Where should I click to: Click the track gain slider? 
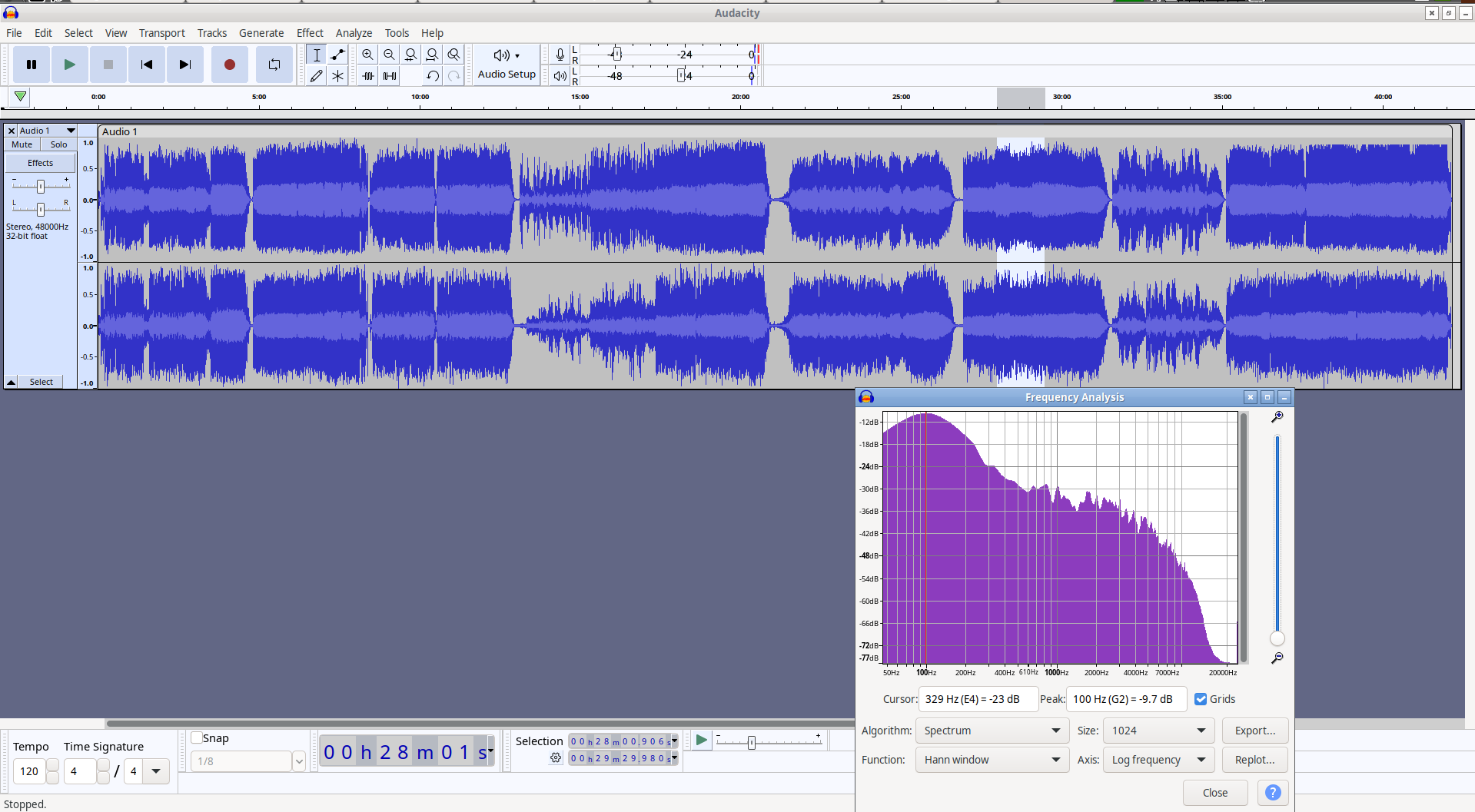coord(41,186)
